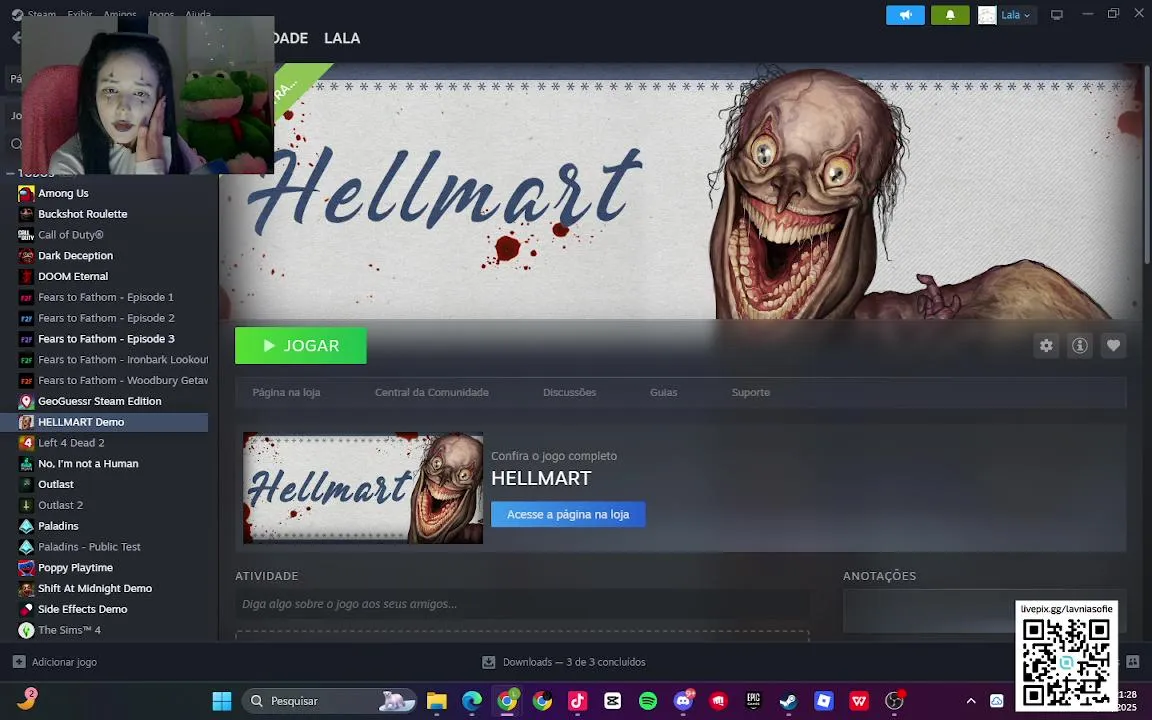
Task: Open Spotify from the taskbar
Action: (x=648, y=701)
